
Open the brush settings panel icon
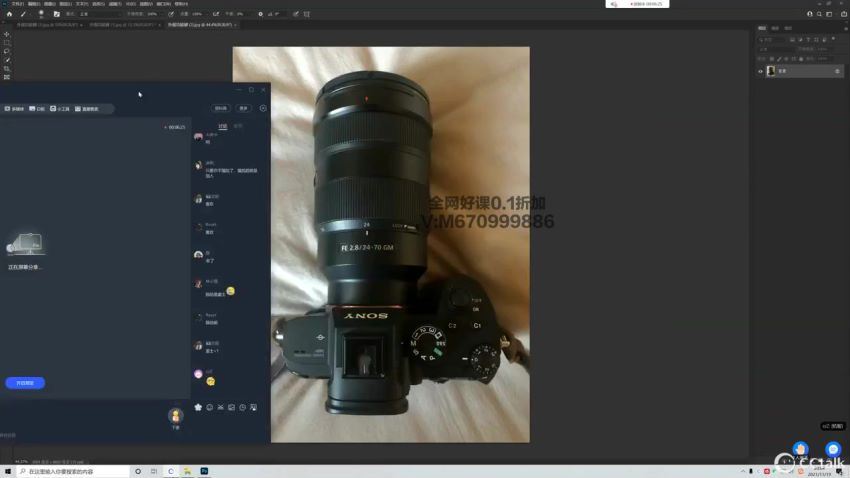click(x=56, y=14)
